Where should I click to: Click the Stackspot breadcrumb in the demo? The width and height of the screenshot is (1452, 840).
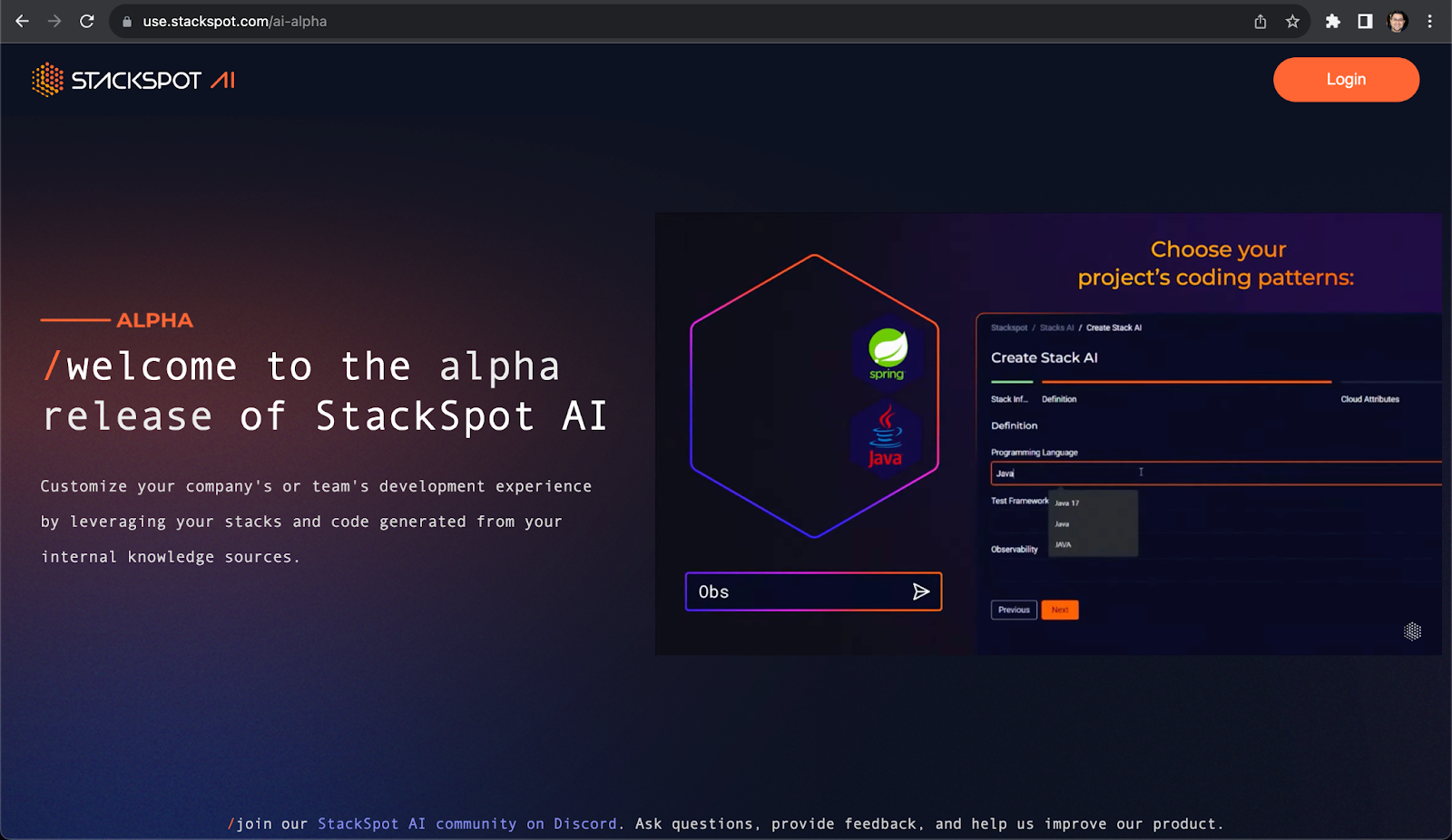point(1009,327)
